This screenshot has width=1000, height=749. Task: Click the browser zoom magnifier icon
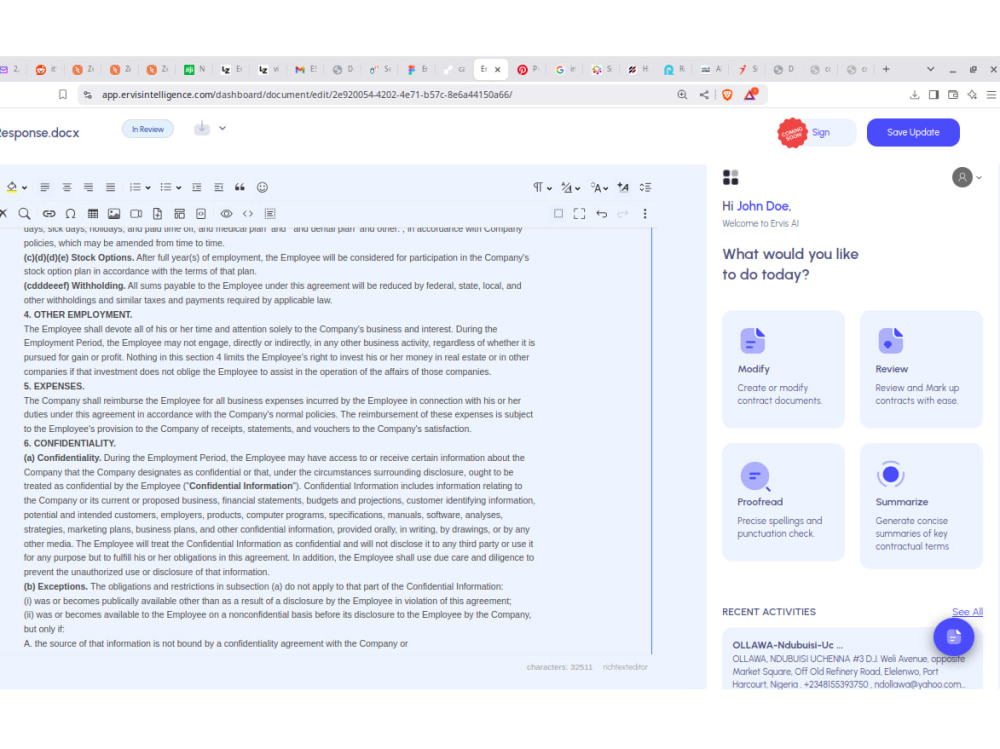(682, 94)
